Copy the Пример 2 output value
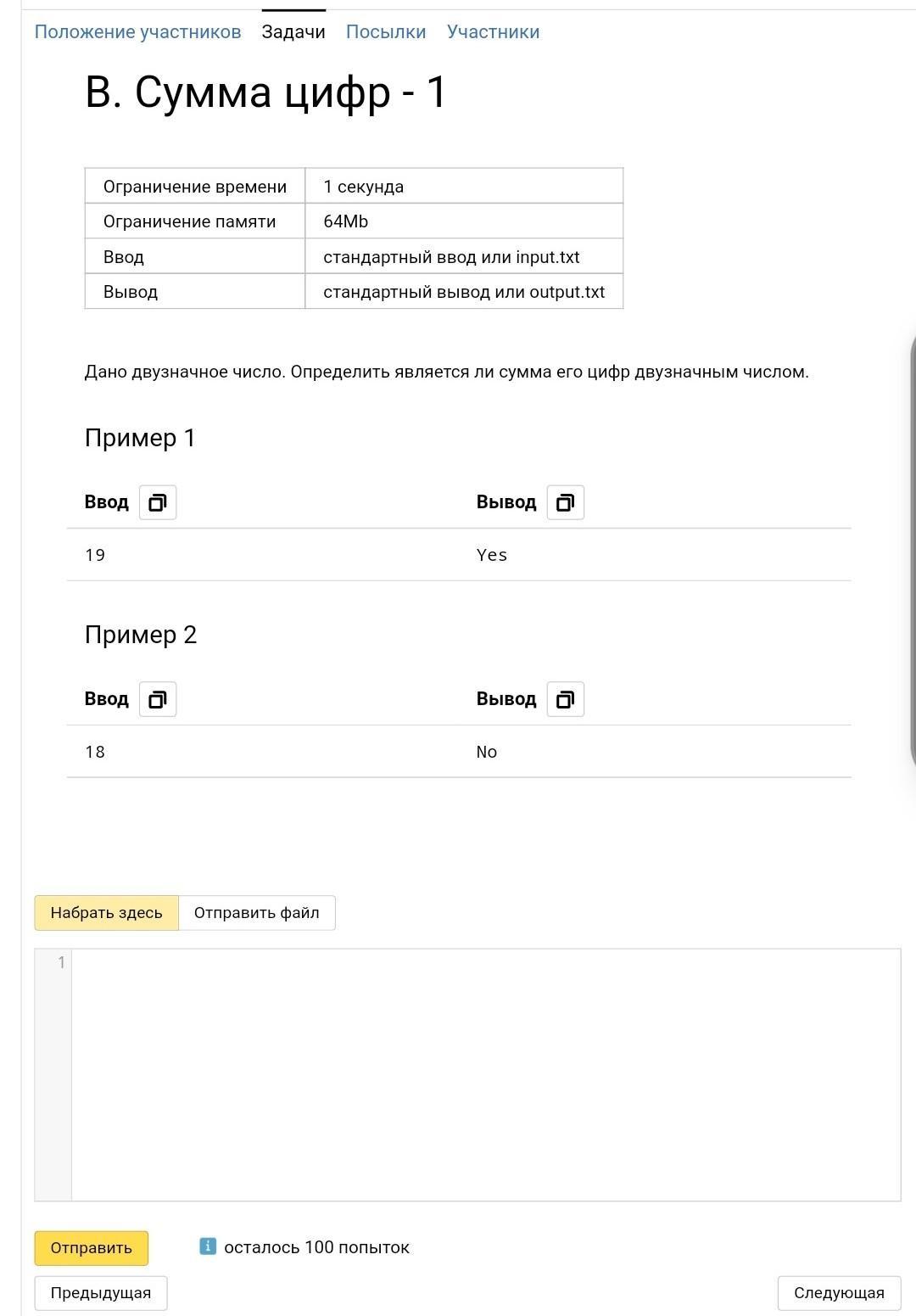 [x=566, y=699]
